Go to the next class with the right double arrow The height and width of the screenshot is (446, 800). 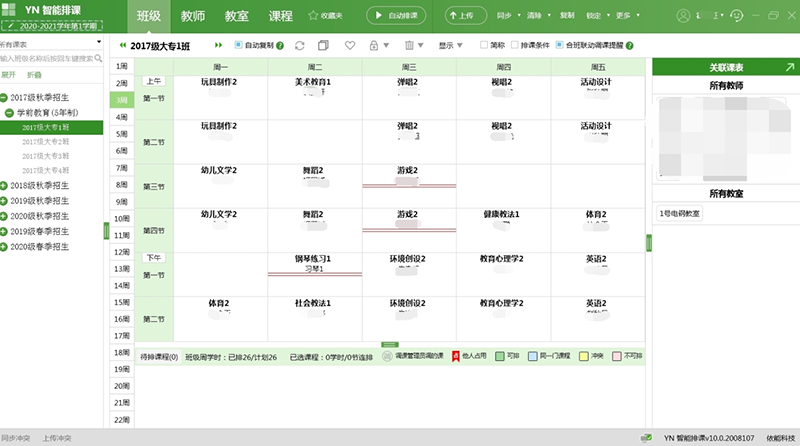[219, 46]
